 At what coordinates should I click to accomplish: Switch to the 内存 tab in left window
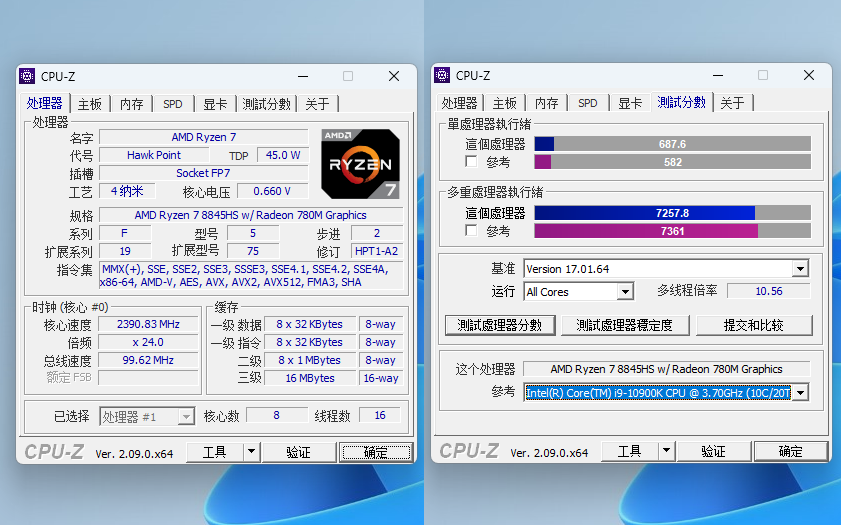click(131, 104)
